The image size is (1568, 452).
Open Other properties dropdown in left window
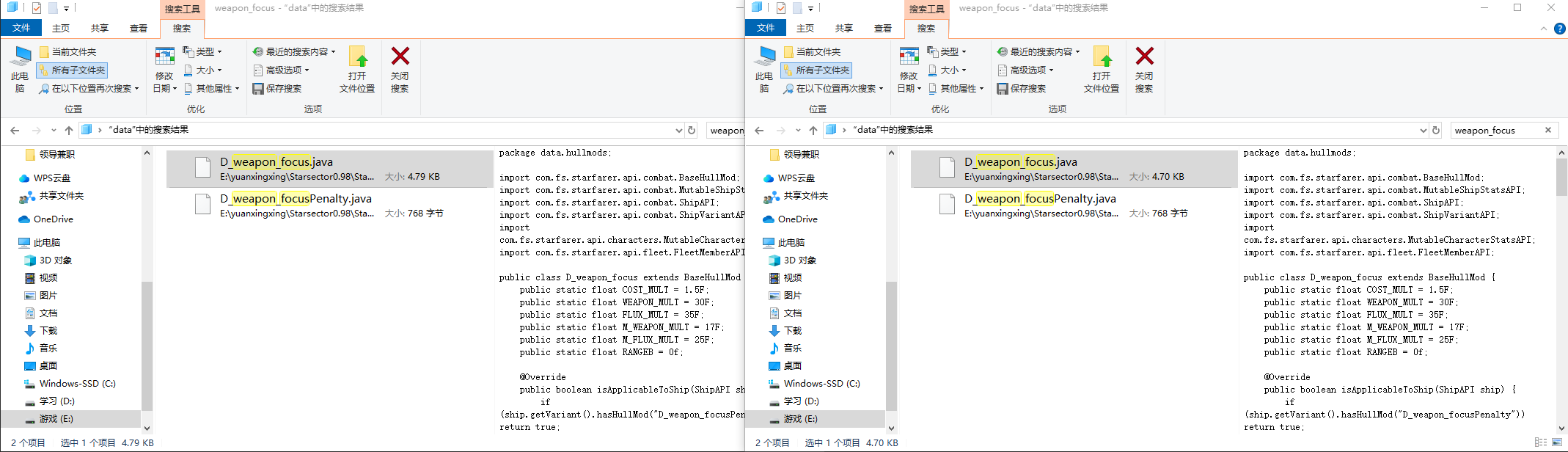tap(212, 89)
